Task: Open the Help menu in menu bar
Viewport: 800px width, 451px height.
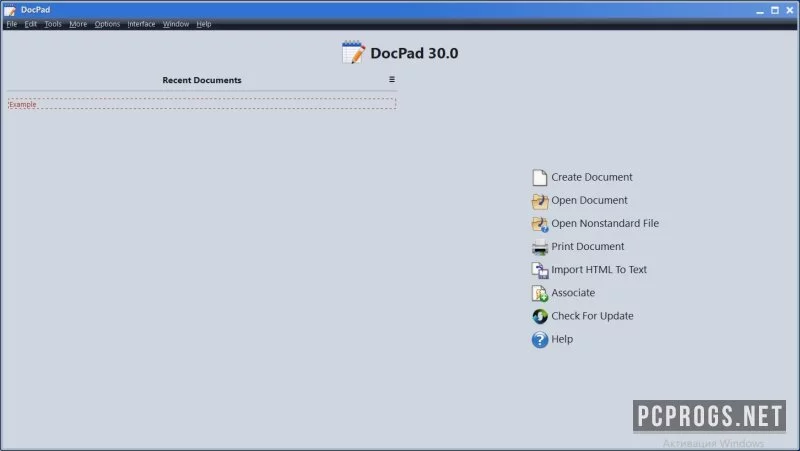Action: click(x=204, y=24)
